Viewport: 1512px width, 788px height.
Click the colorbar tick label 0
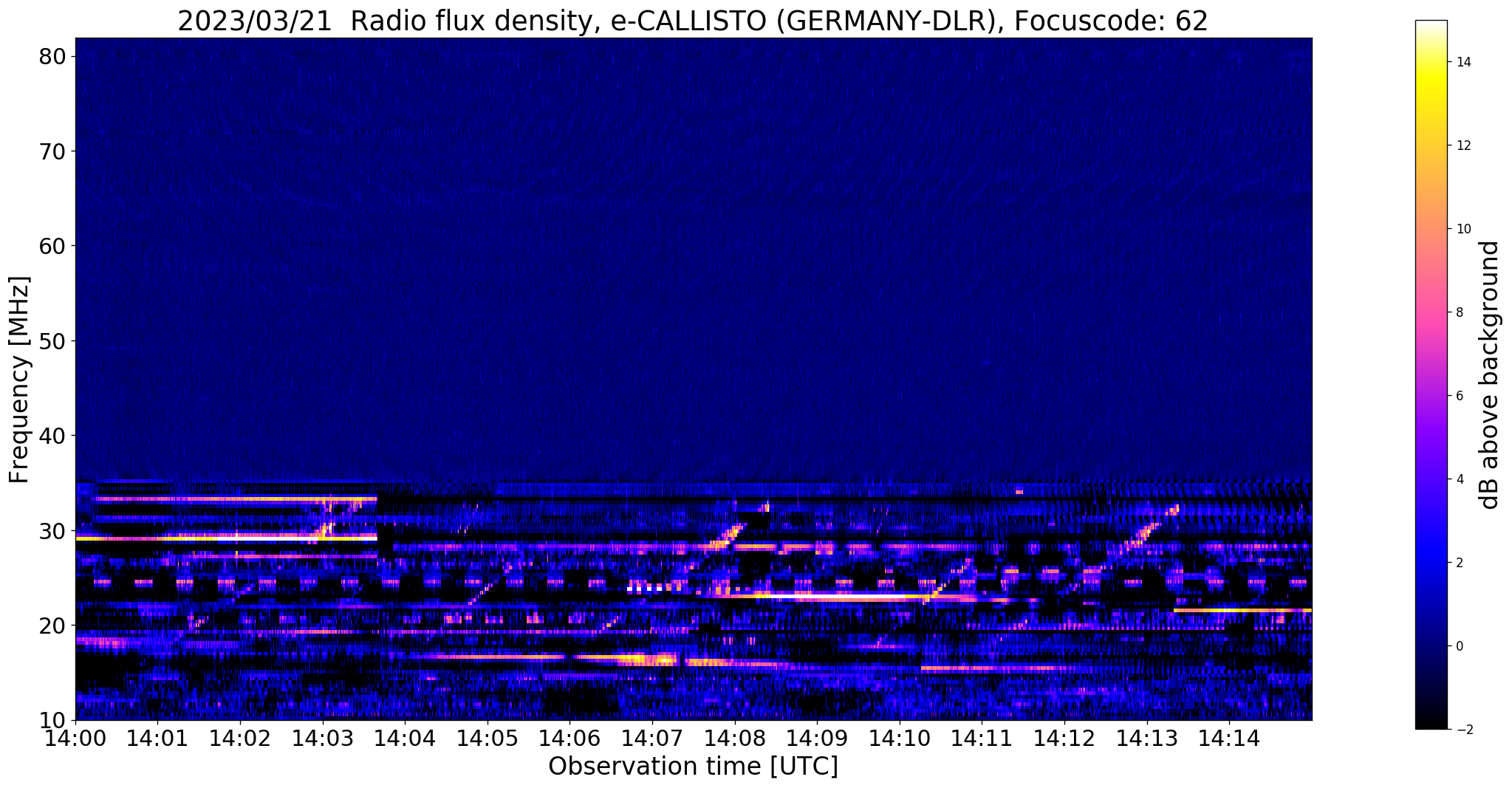tap(1460, 646)
